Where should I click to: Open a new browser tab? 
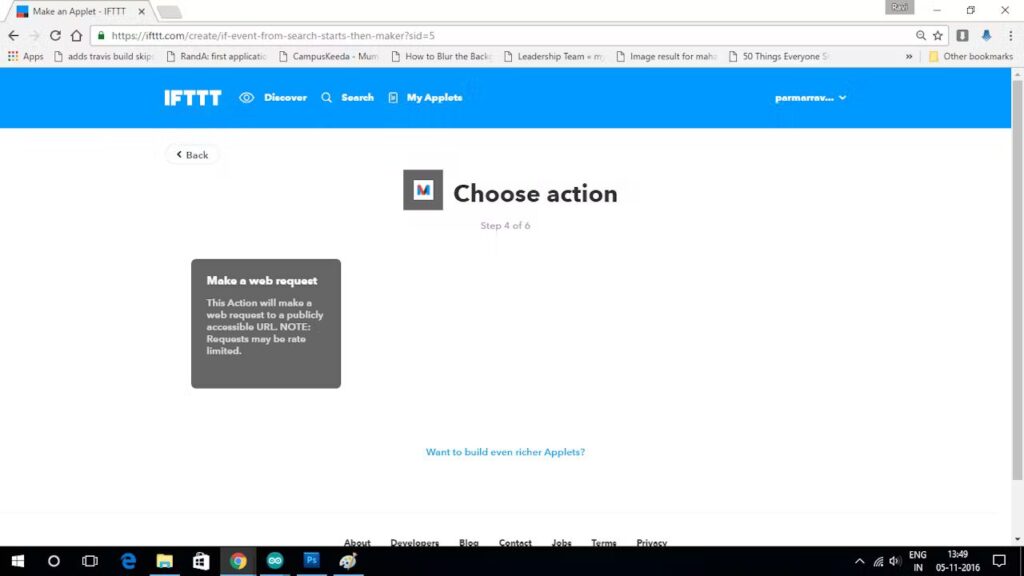(169, 12)
